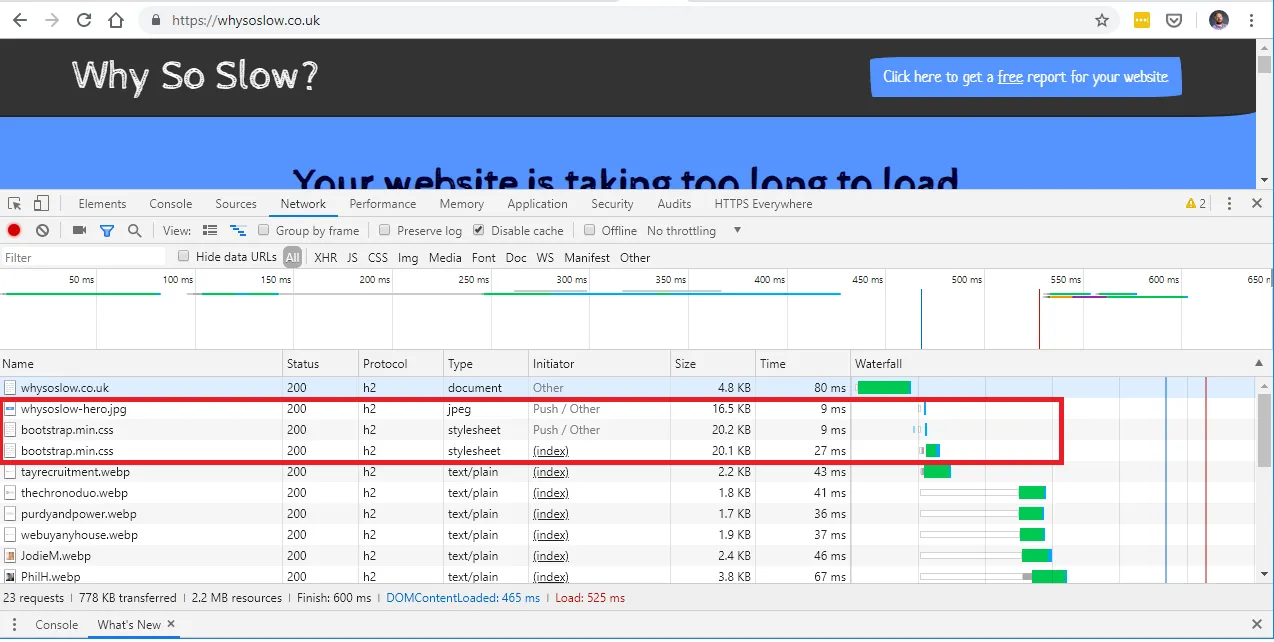Viewport: 1274px width, 642px height.
Task: Switch to the Sources tab
Action: 236,204
